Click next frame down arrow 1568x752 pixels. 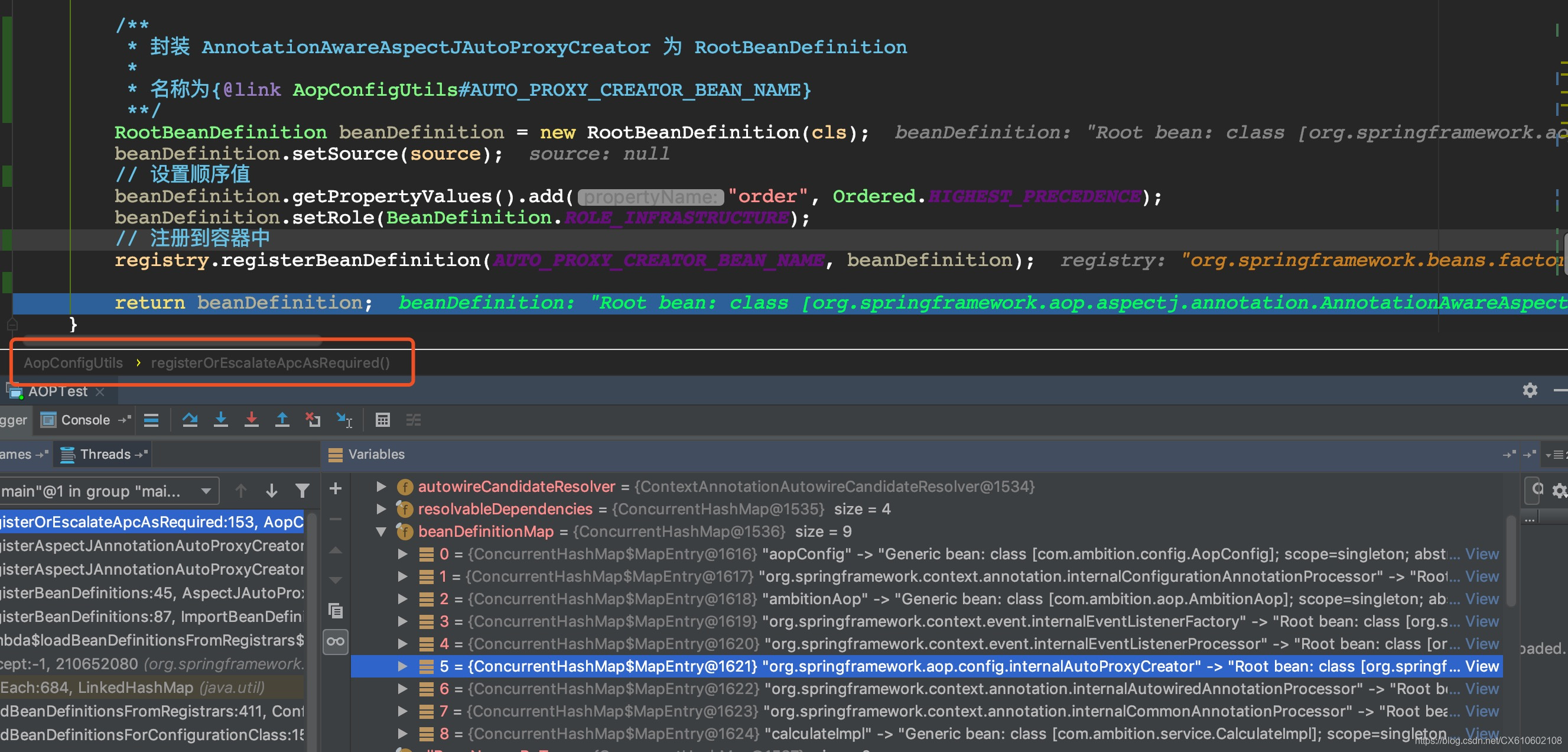(x=272, y=491)
